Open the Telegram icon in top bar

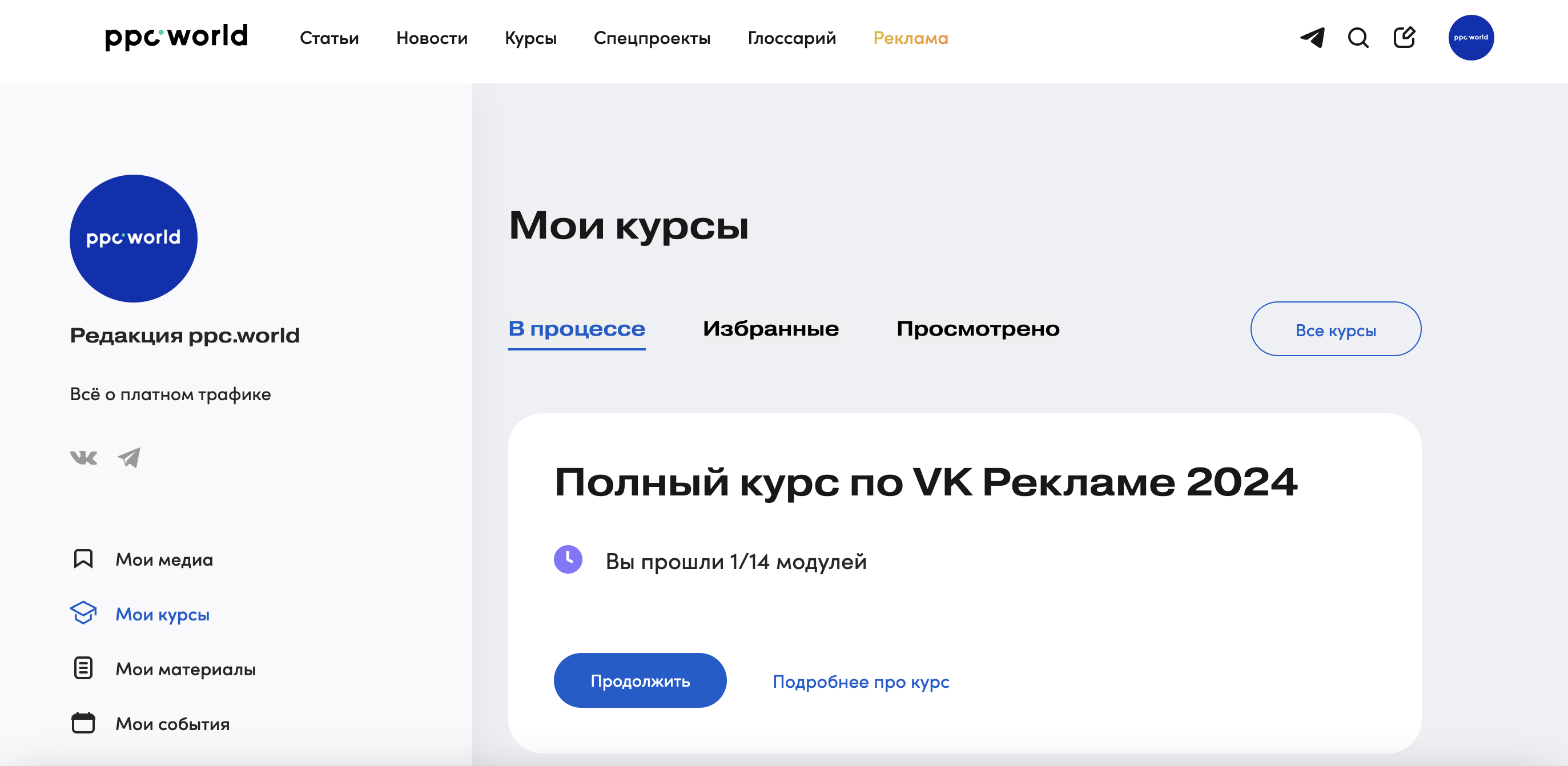pos(1312,38)
